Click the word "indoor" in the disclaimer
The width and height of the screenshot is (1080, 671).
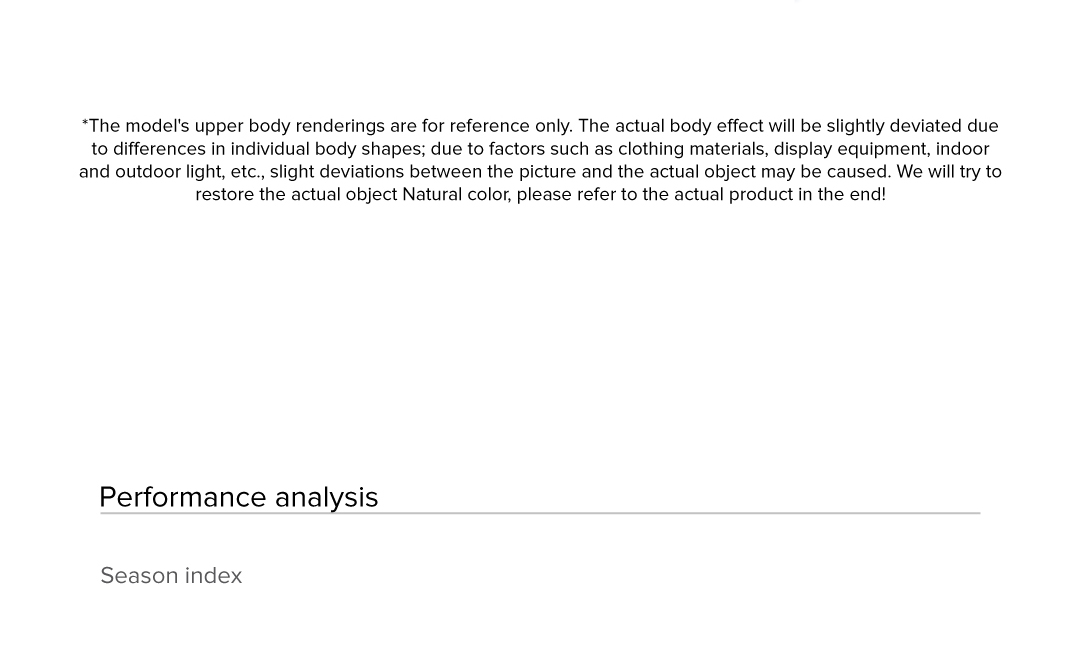tap(962, 149)
